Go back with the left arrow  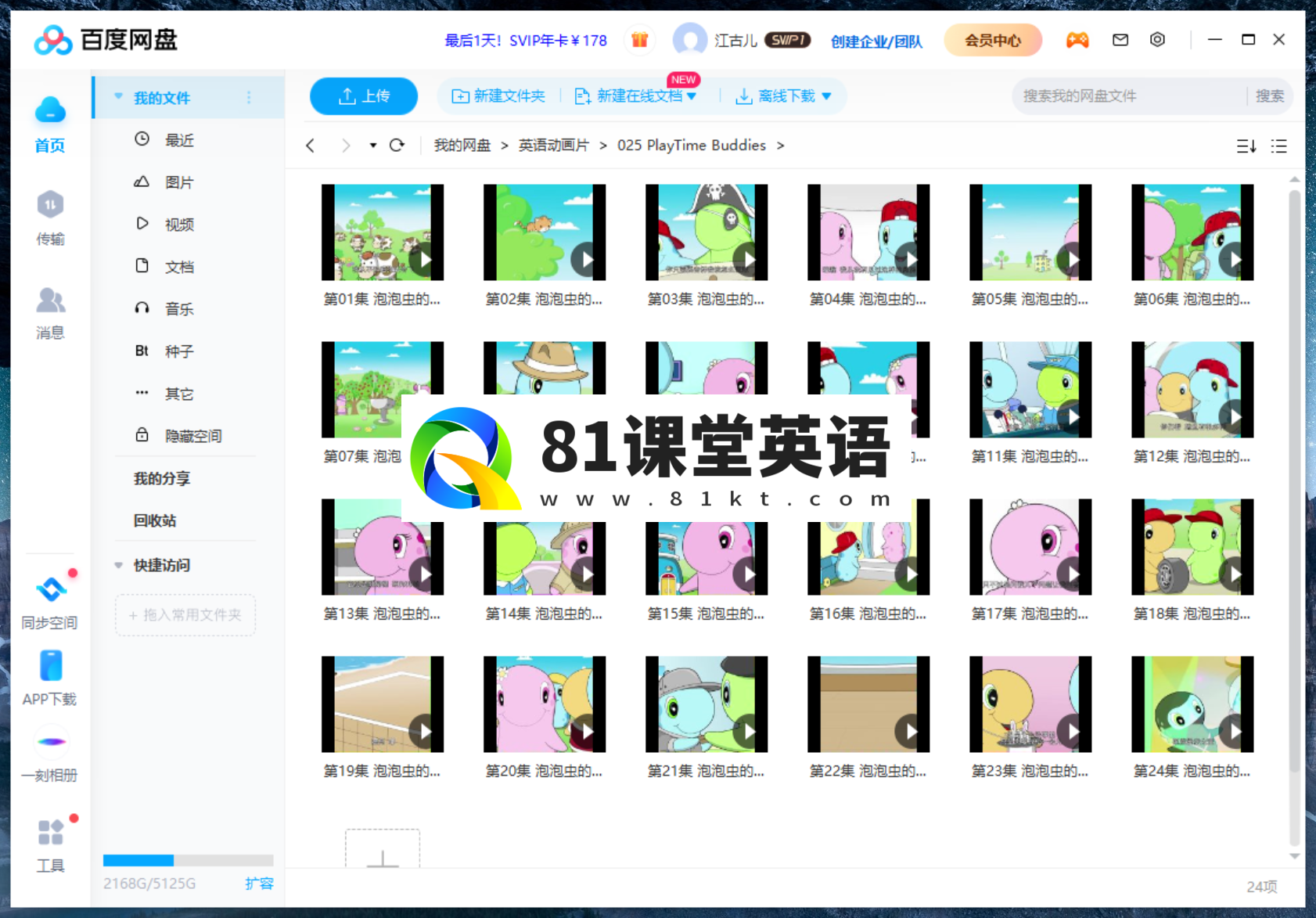pyautogui.click(x=311, y=146)
